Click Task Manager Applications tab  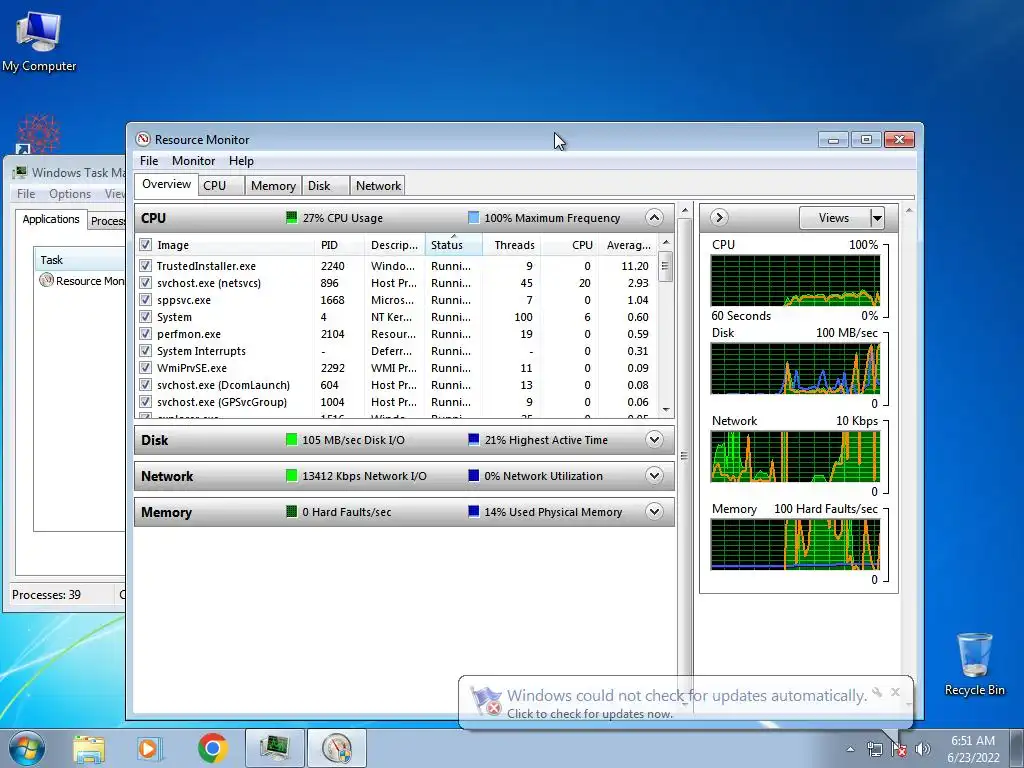[x=51, y=219]
